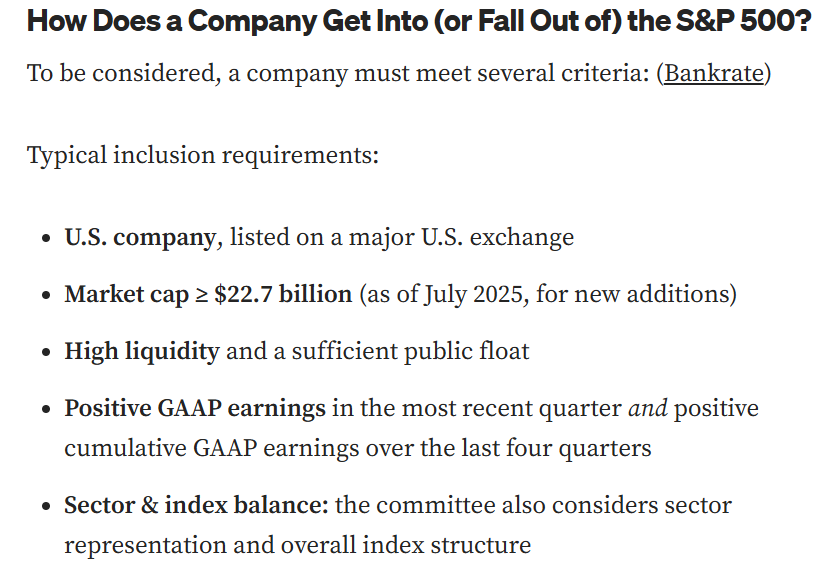Click the bold 'U.S. company' text
Screen dimensions: 824x571
point(140,238)
